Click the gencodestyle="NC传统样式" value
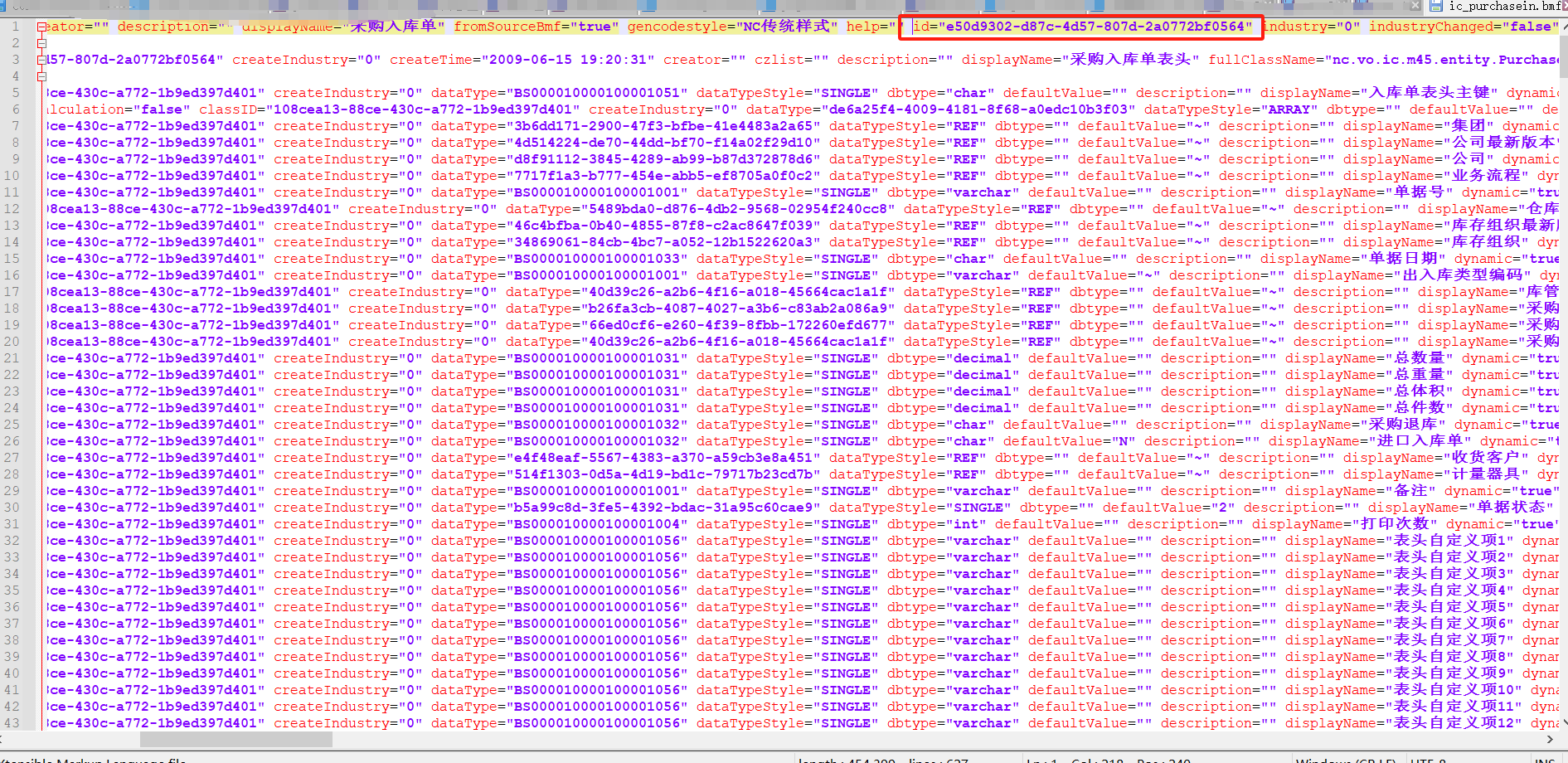The image size is (1568, 763). tap(732, 27)
